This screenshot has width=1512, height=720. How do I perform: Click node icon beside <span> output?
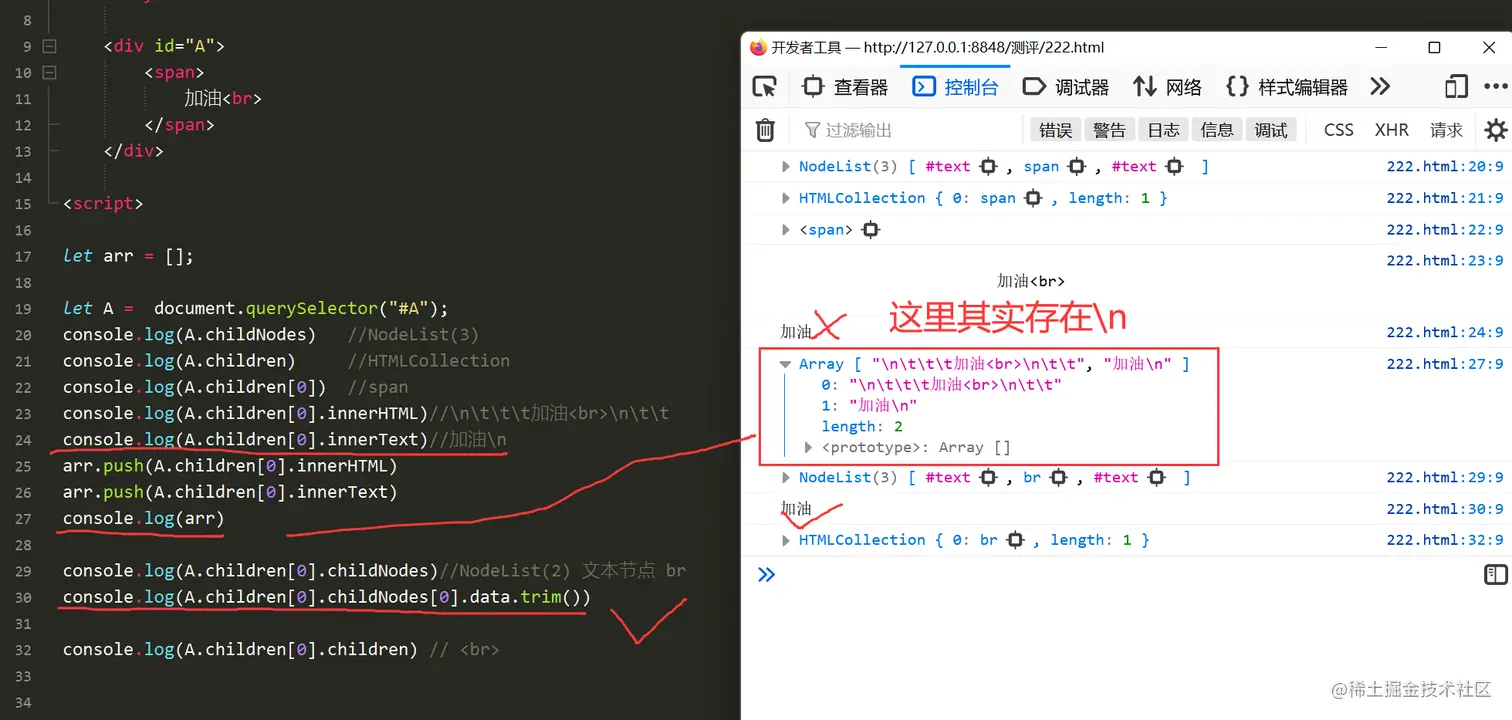click(871, 230)
